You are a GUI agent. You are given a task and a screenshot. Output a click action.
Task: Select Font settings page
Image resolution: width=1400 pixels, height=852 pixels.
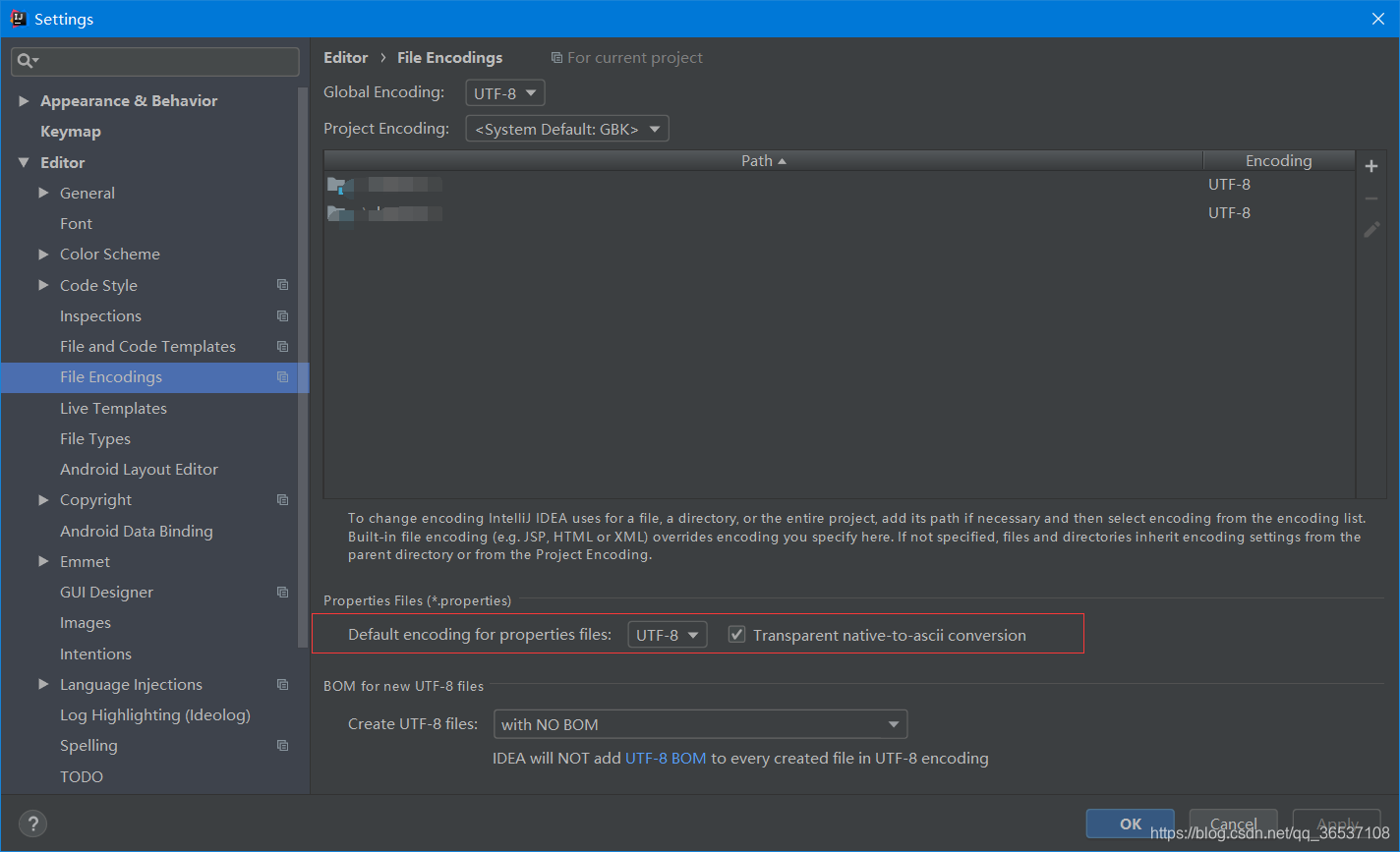click(x=76, y=223)
